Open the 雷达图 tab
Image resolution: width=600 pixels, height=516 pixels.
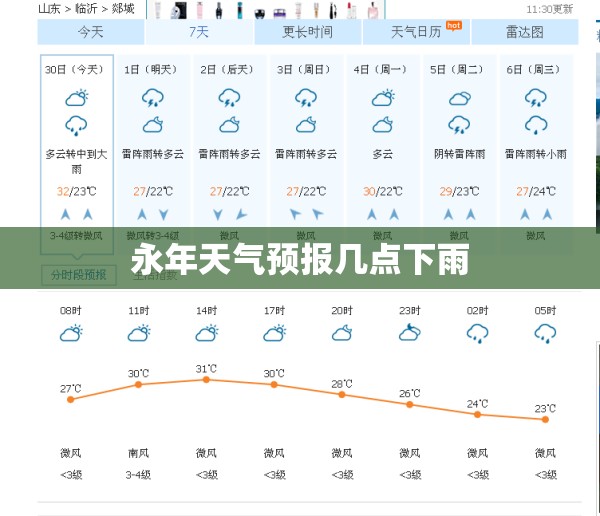(525, 32)
